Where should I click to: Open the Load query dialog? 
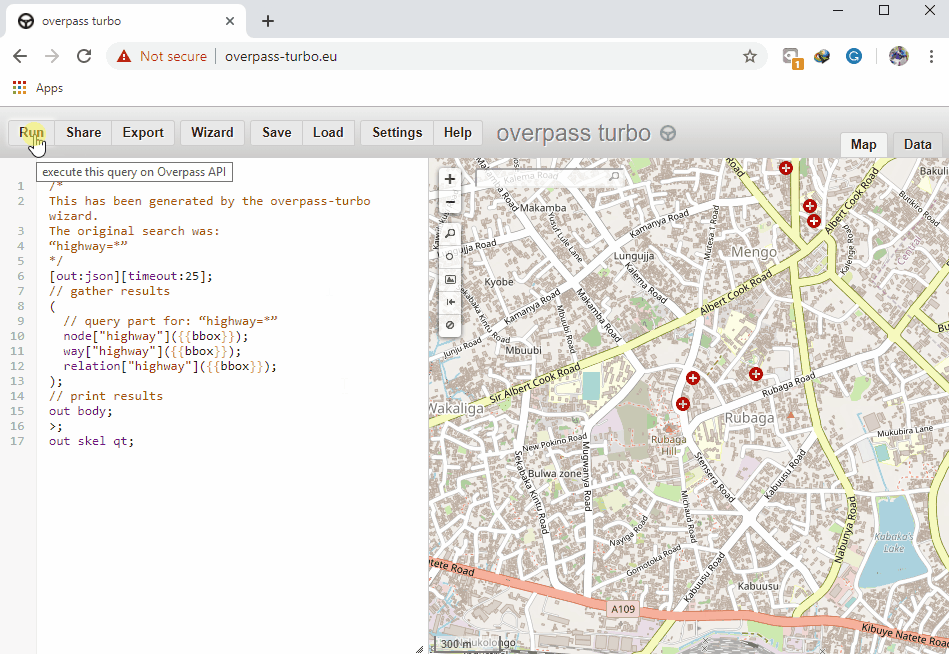328,133
